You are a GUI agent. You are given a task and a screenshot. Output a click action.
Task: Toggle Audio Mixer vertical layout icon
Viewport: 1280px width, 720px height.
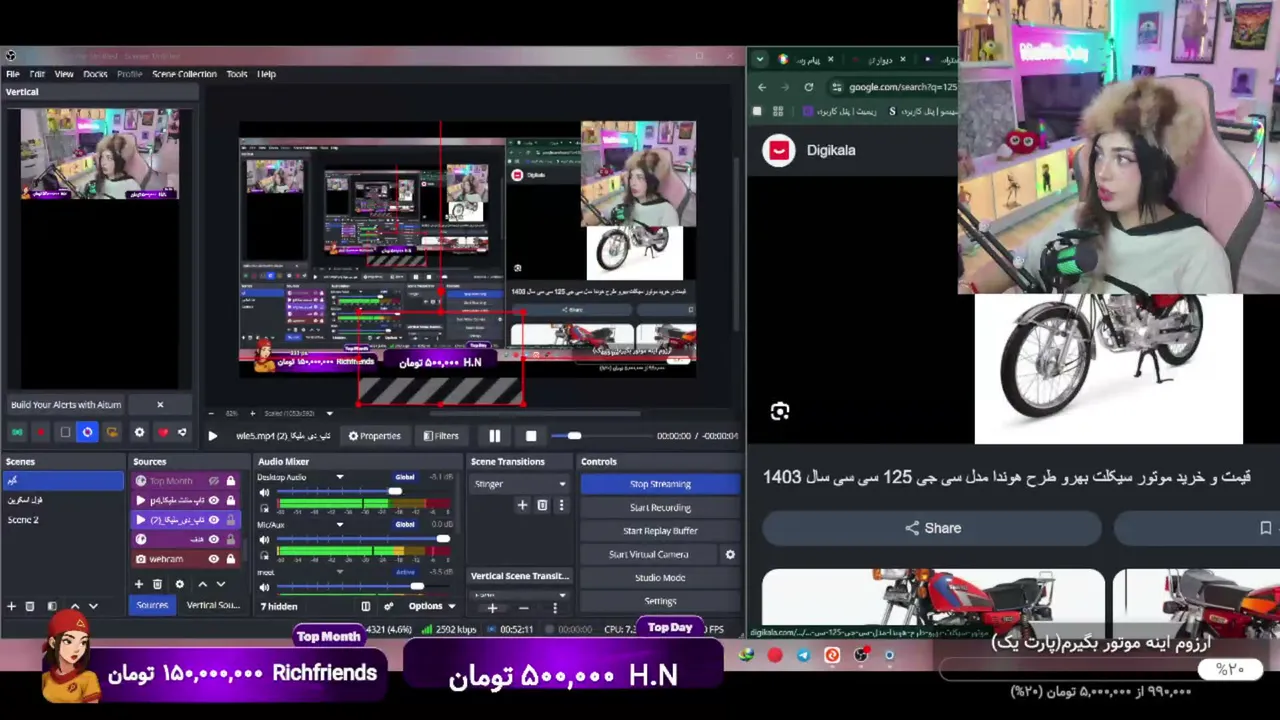[x=365, y=606]
